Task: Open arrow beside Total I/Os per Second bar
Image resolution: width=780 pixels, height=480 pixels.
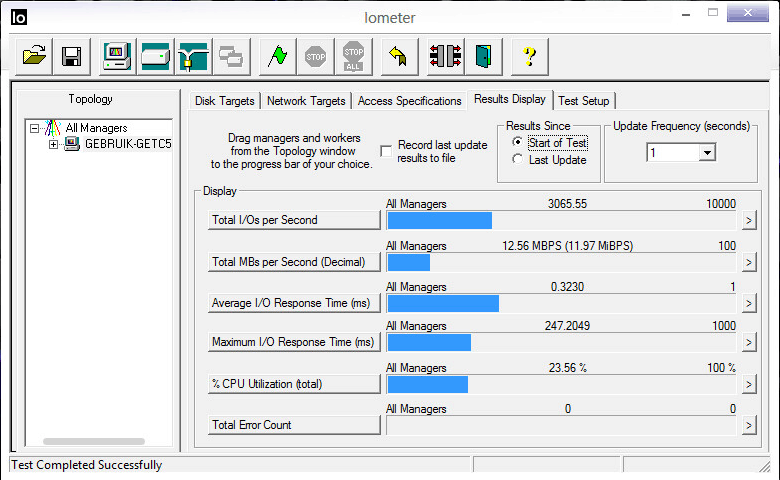Action: (x=749, y=220)
